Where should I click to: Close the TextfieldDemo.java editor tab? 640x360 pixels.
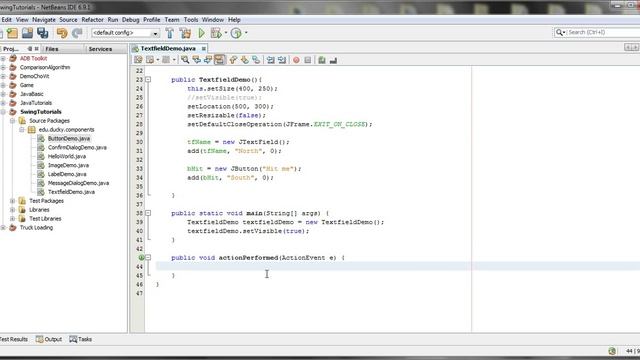[203, 49]
